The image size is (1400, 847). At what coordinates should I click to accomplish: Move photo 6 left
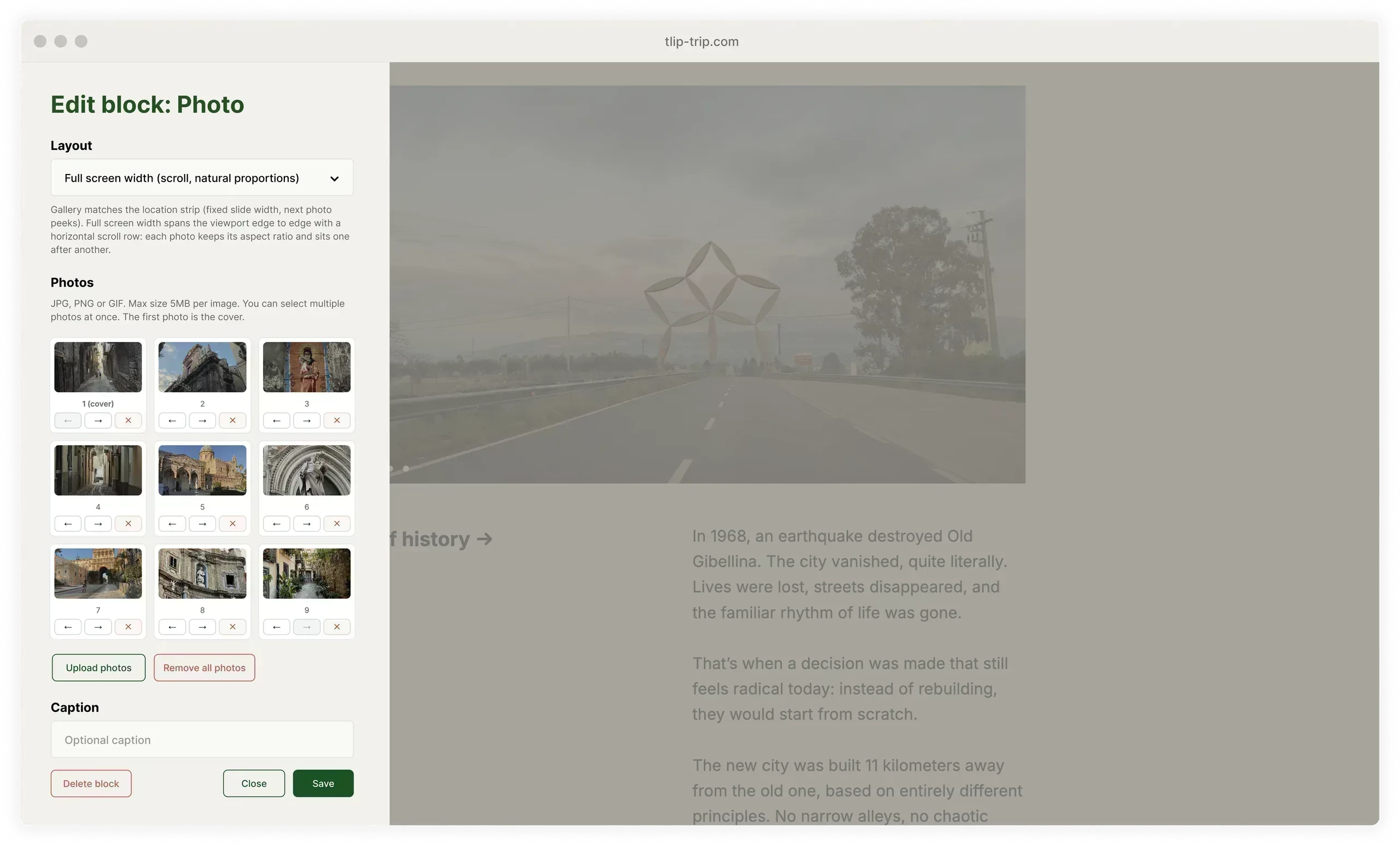277,524
